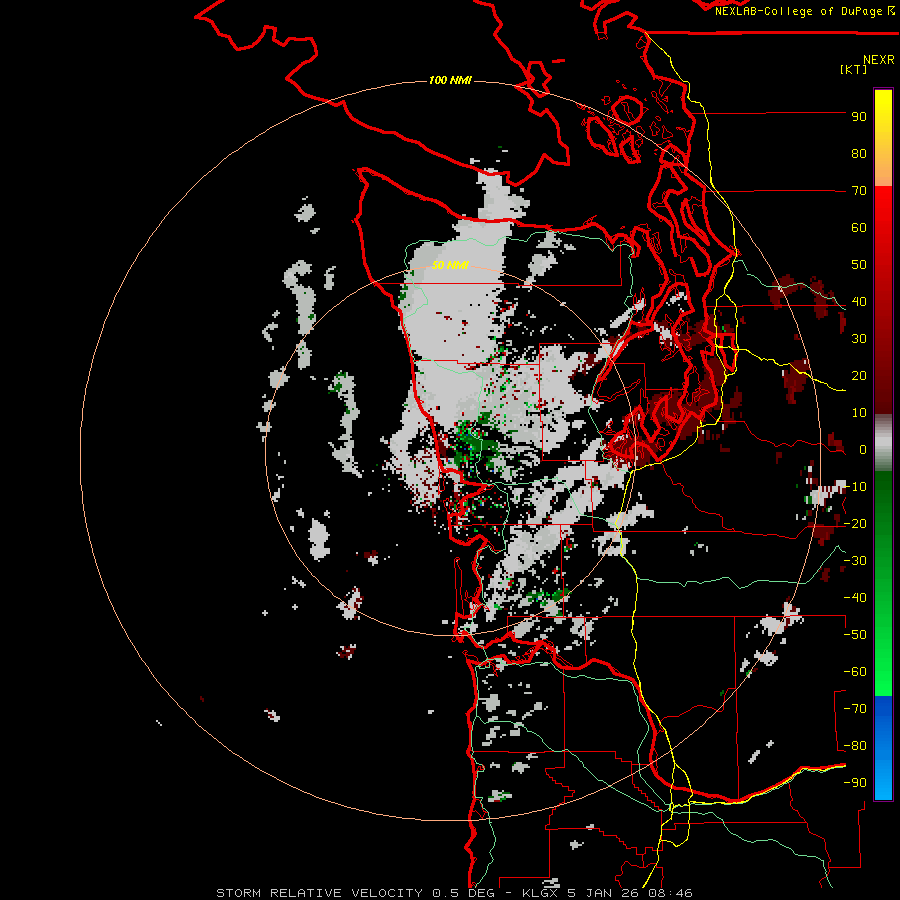Click the -30 scale label
Viewport: 900px width, 900px height.
[x=855, y=561]
